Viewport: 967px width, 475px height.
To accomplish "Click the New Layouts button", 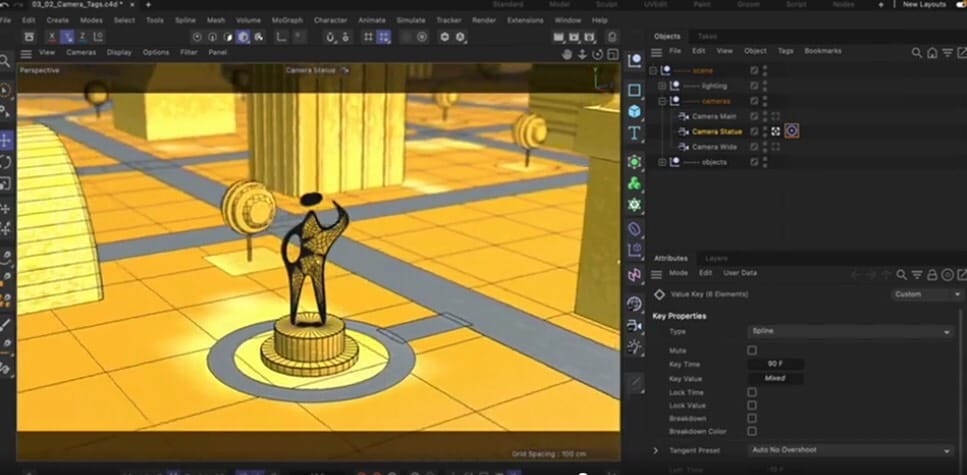I will pos(923,5).
